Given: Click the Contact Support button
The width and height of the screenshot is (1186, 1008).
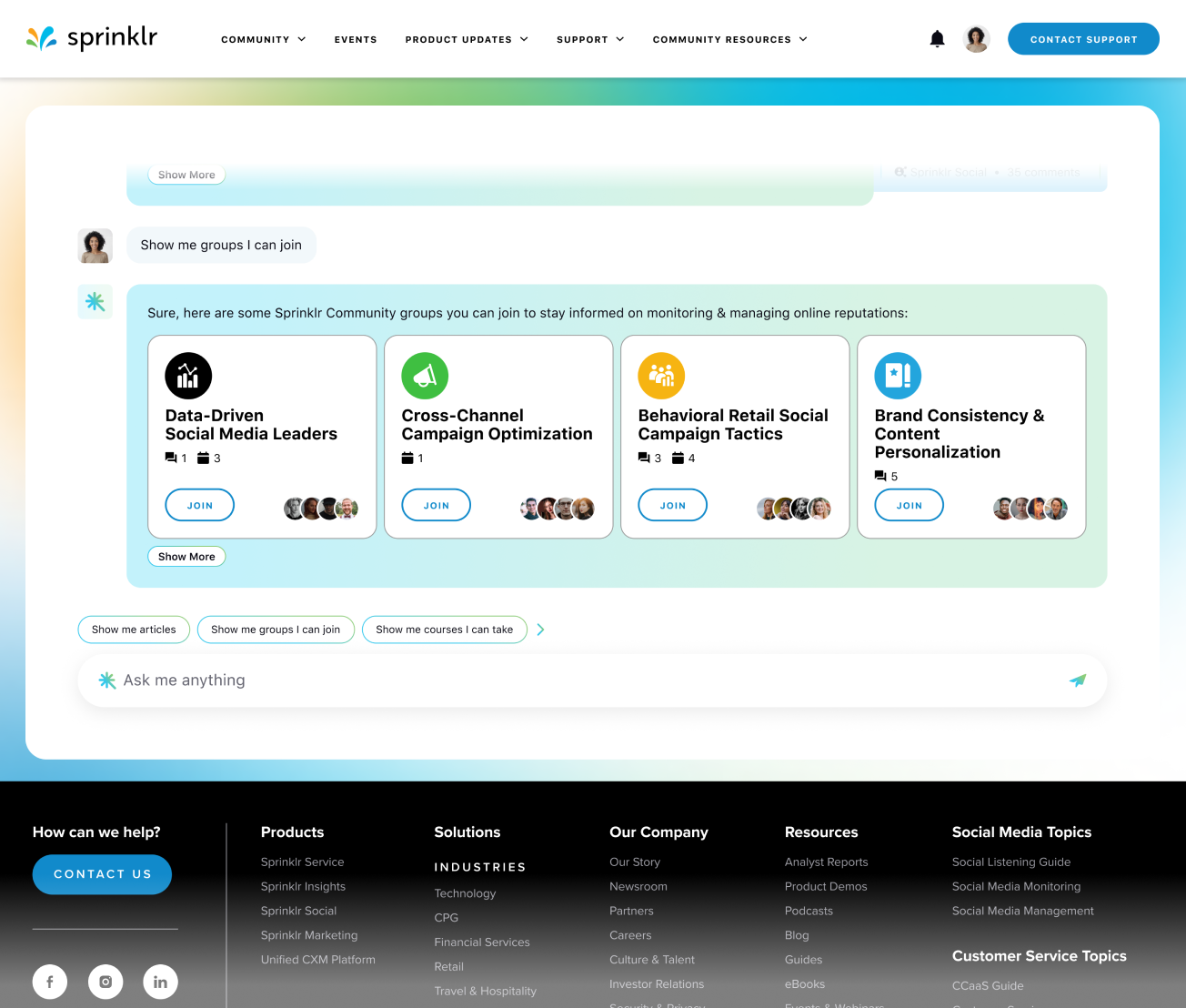Looking at the screenshot, I should [1083, 39].
